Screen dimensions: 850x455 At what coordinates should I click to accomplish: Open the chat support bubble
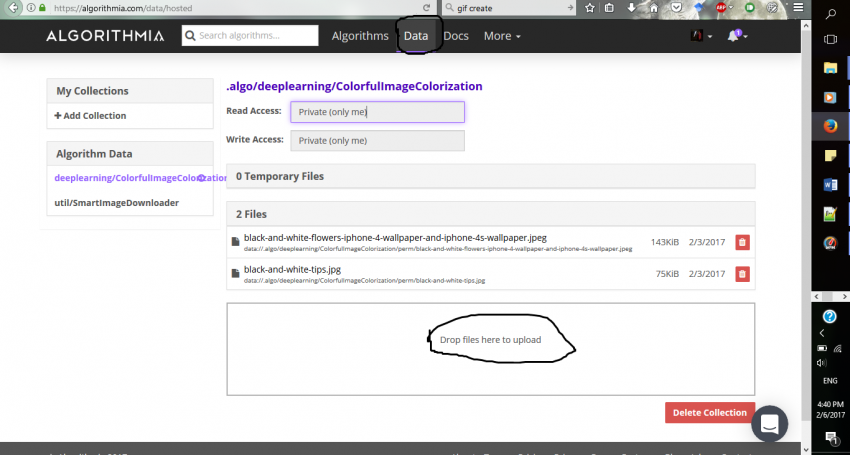(x=769, y=424)
